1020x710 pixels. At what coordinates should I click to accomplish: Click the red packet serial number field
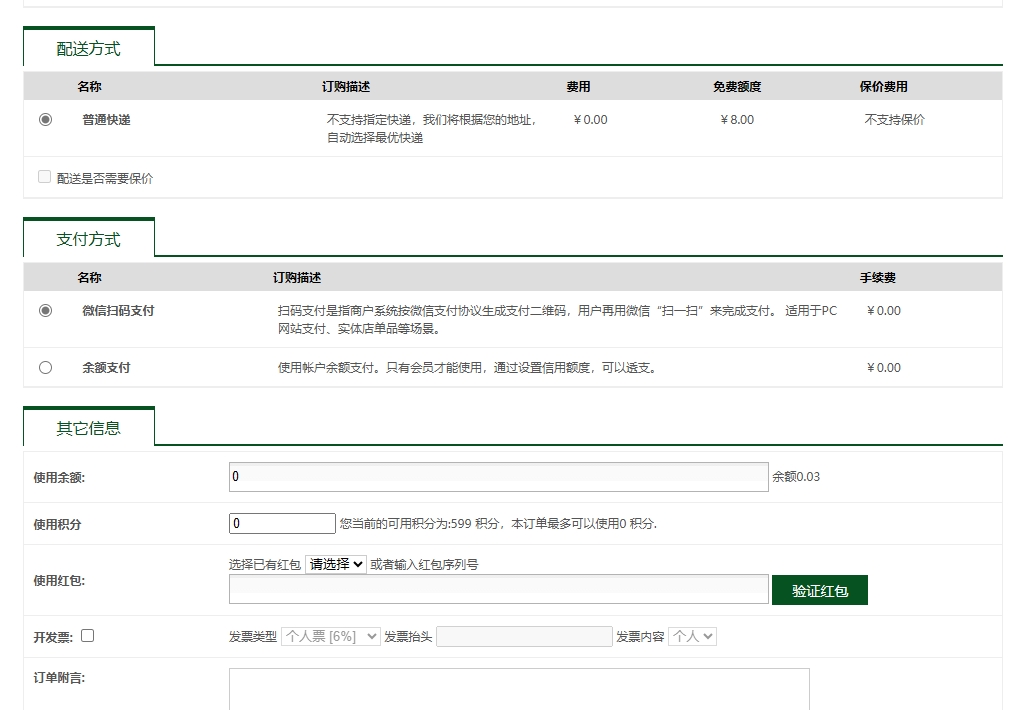[x=497, y=589]
